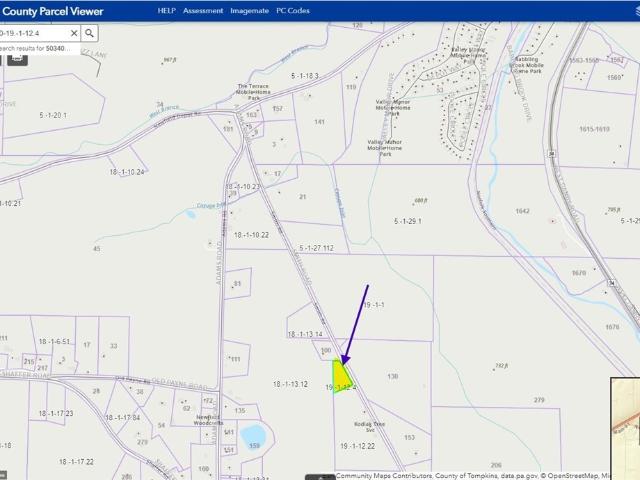
Task: Click the Kodiak Tree Svc label
Action: pos(369,427)
